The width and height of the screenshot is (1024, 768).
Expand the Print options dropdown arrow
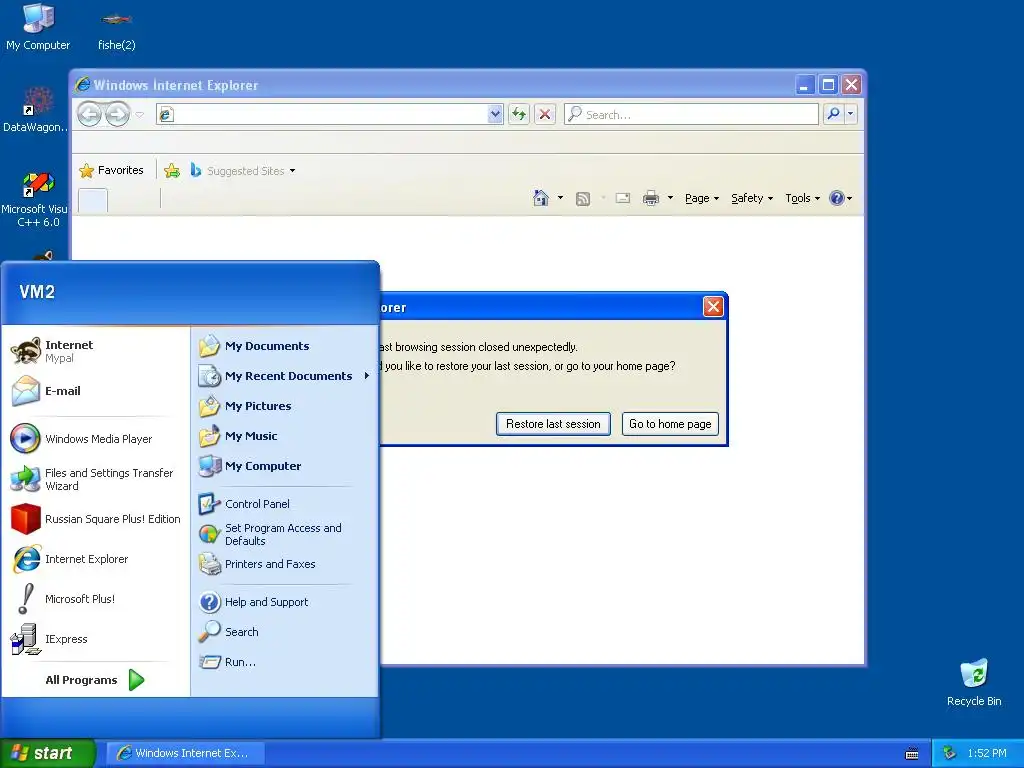[670, 198]
